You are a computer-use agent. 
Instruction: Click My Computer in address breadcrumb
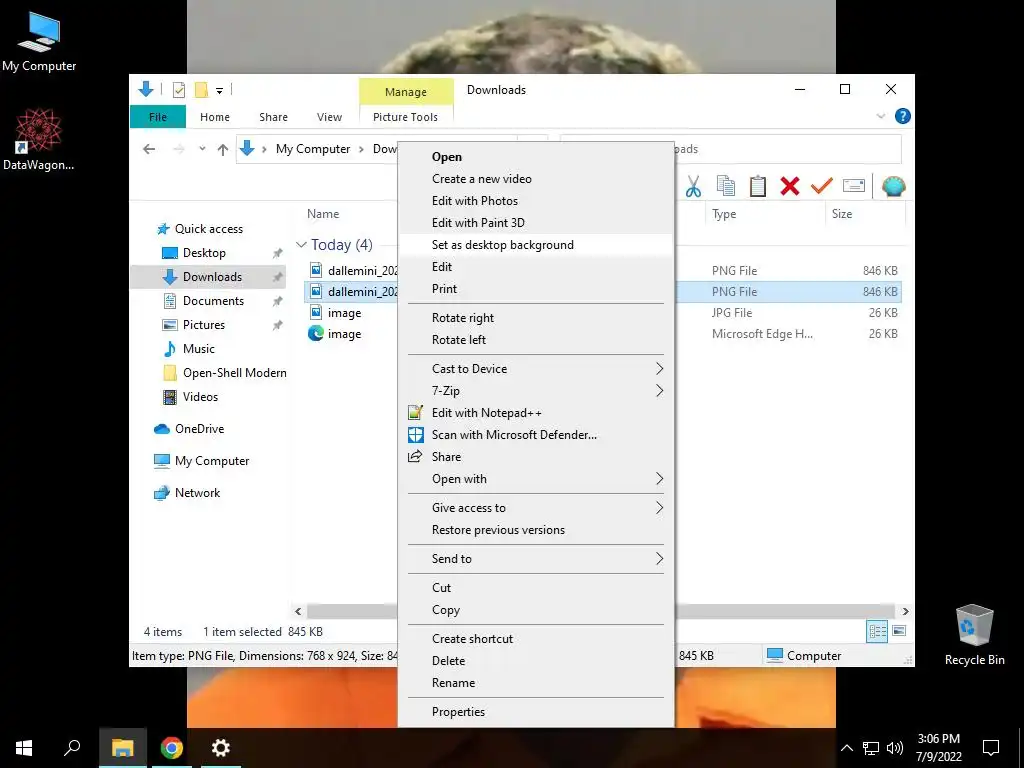[x=313, y=149]
